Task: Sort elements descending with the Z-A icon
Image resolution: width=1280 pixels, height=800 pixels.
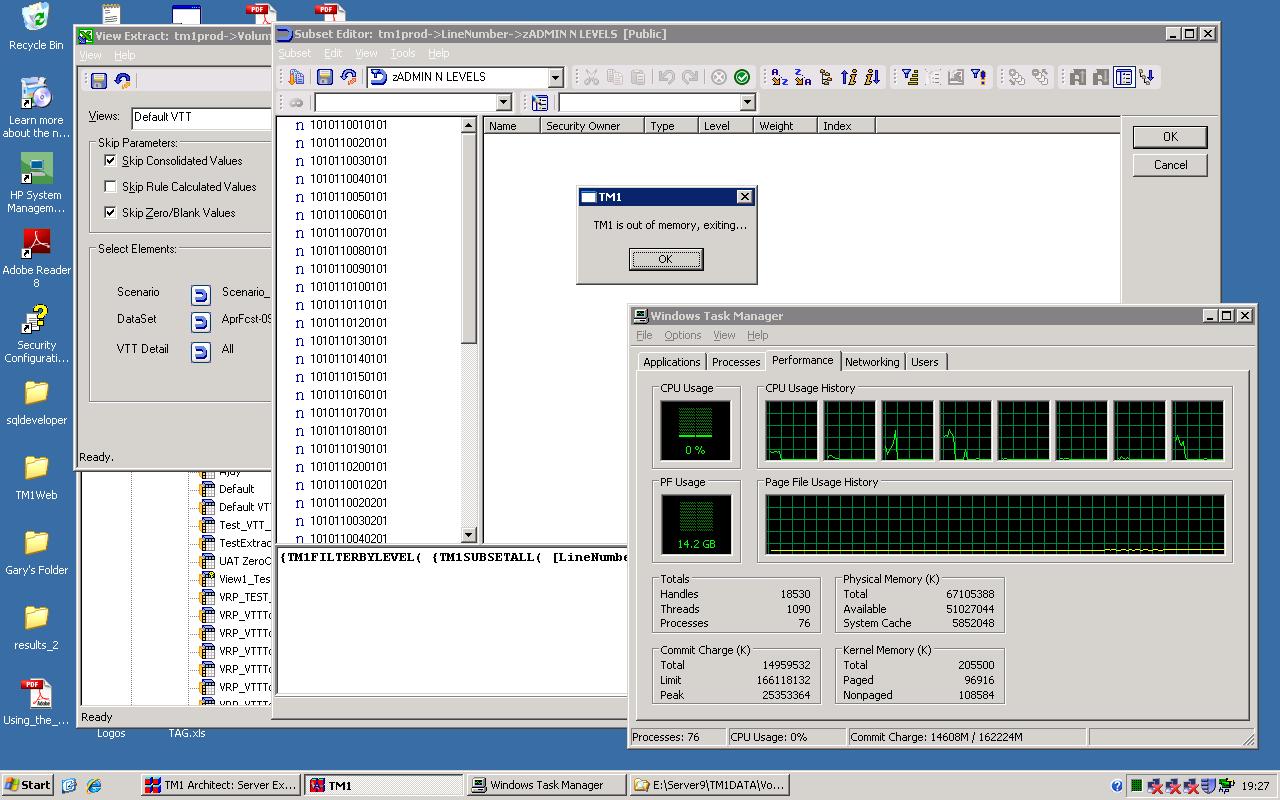Action: click(x=802, y=77)
